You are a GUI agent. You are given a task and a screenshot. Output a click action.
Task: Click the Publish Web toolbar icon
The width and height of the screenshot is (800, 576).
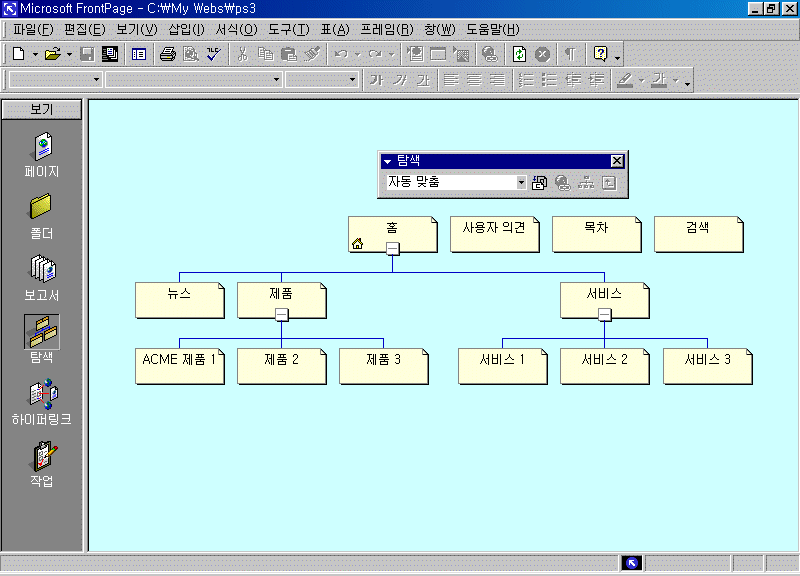pos(110,54)
